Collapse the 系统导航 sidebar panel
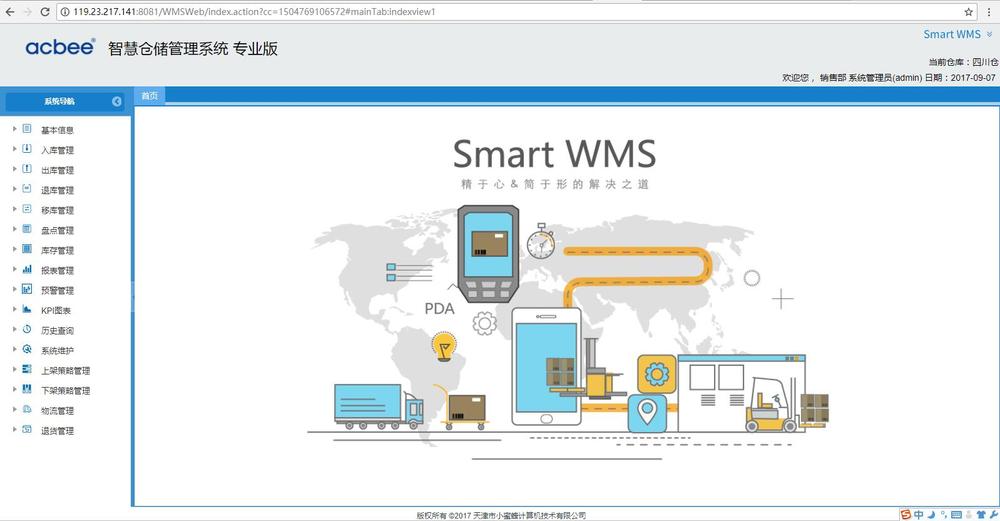Screen dimensions: 1000x521 [117, 101]
